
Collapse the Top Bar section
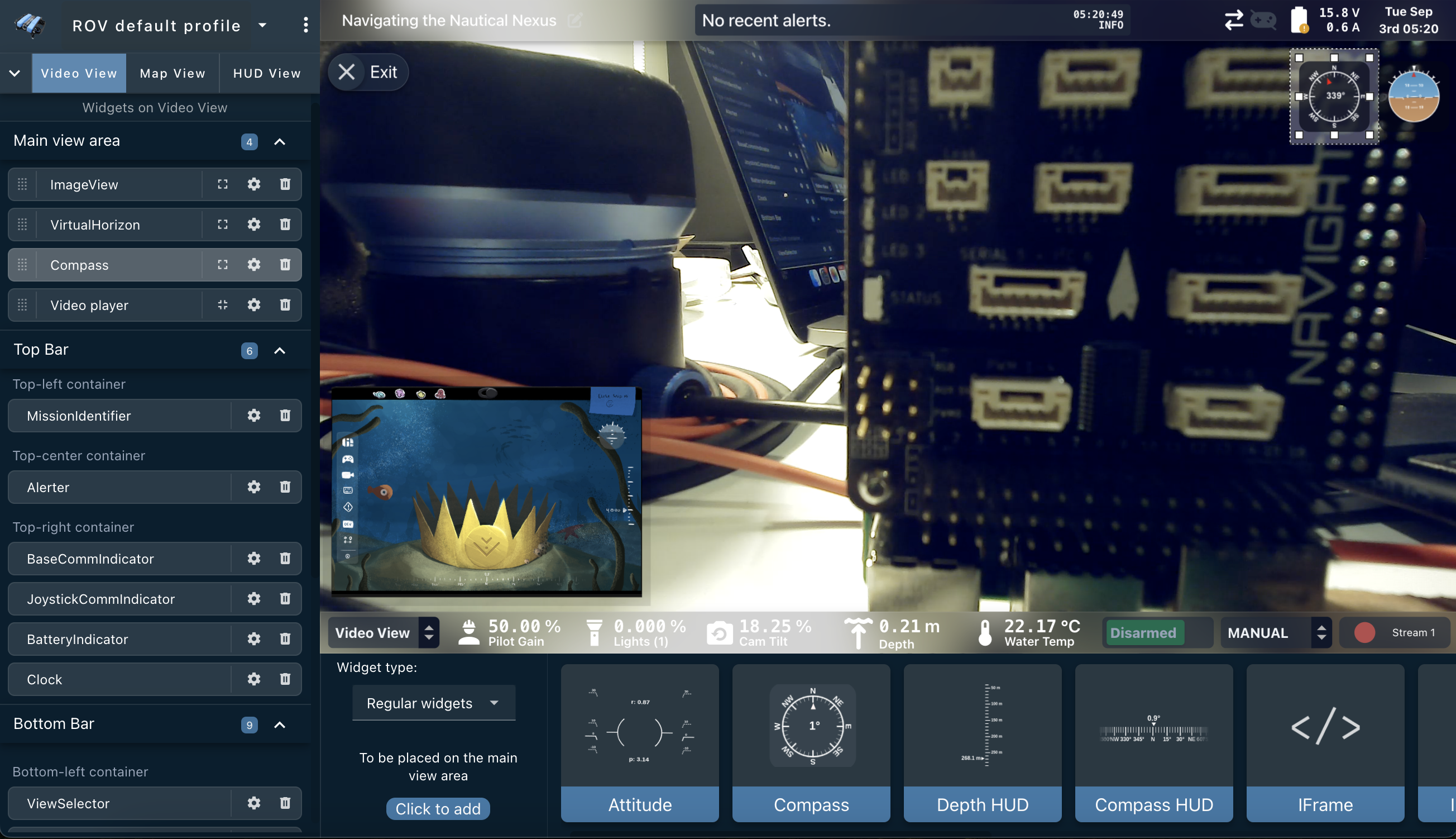(x=280, y=350)
